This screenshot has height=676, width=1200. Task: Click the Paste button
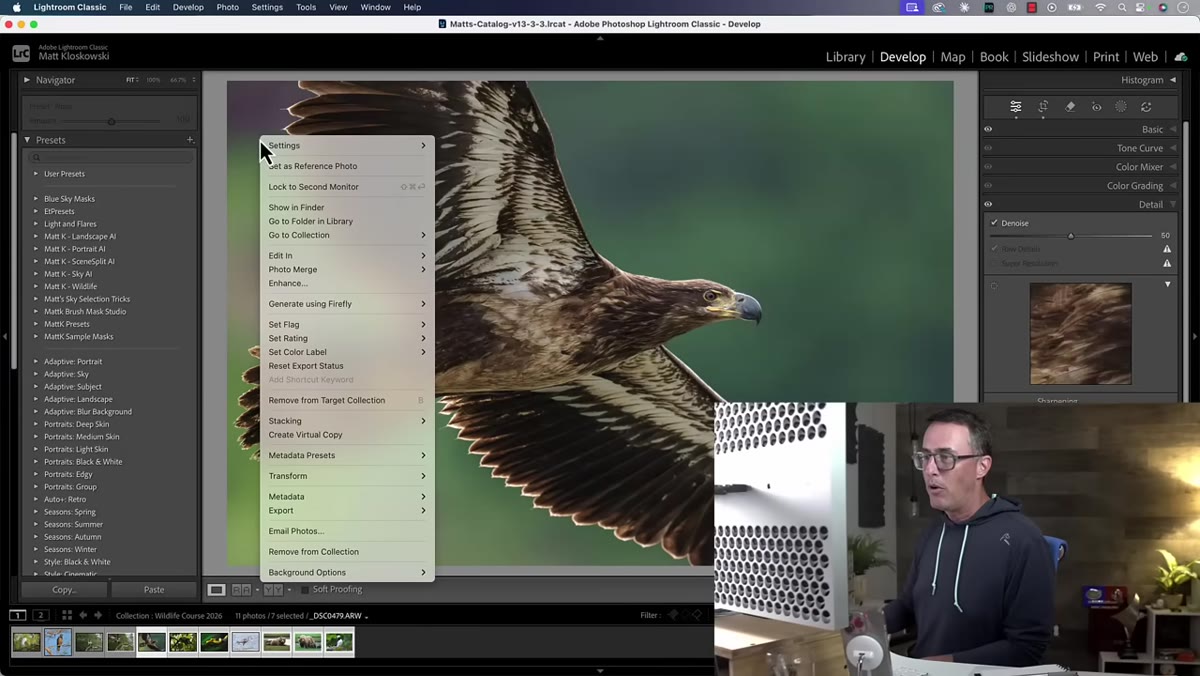point(154,590)
